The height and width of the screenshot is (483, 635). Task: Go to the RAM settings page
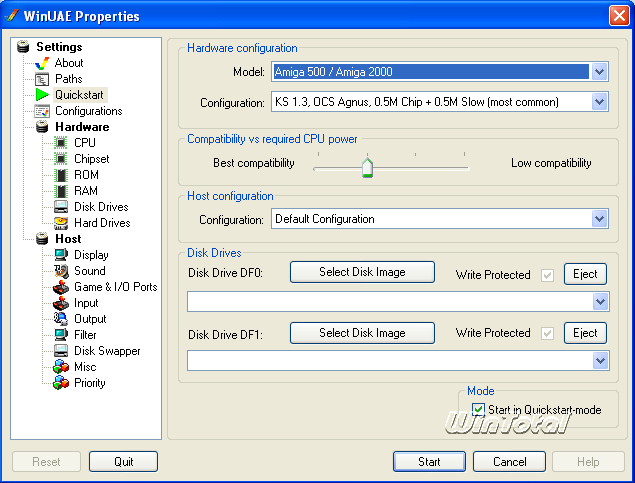pos(86,191)
